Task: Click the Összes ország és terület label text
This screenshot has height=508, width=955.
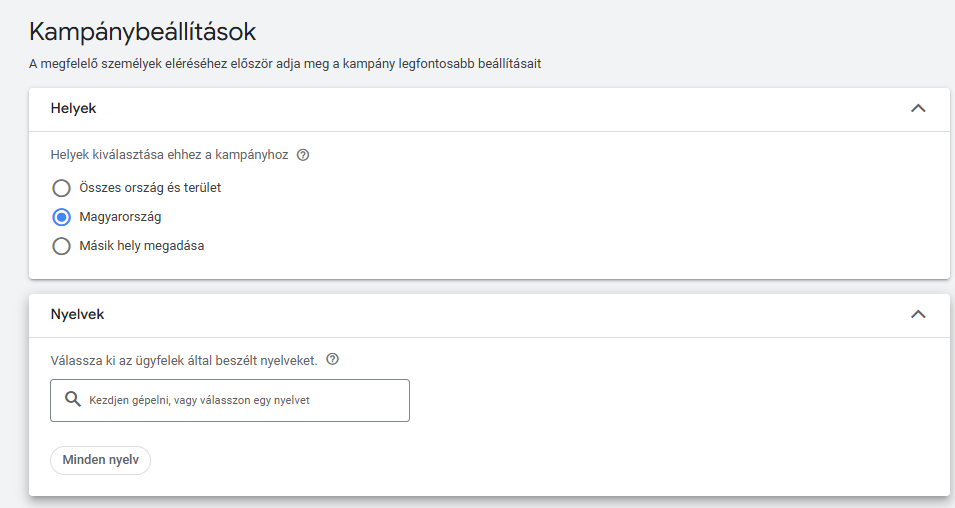Action: pyautogui.click(x=150, y=188)
